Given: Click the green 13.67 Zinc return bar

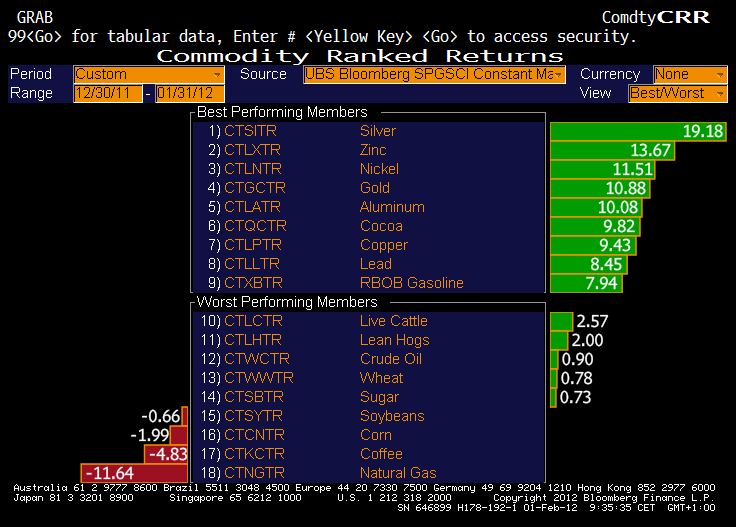Looking at the screenshot, I should click(612, 151).
